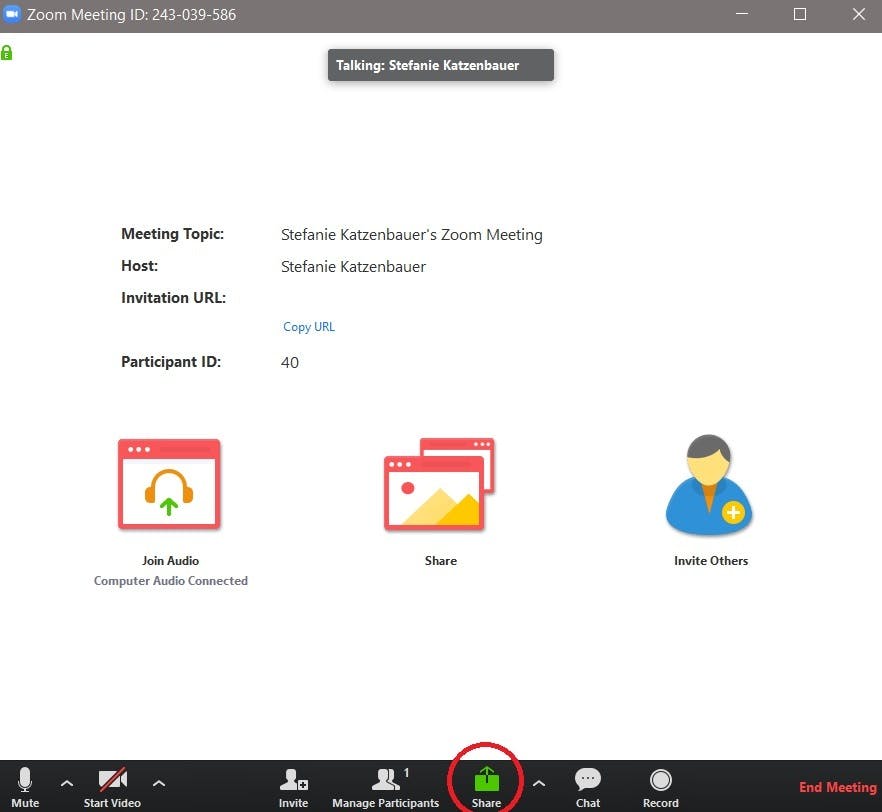Click the 'Meeting Topic:' label
This screenshot has width=882, height=812.
click(x=172, y=234)
